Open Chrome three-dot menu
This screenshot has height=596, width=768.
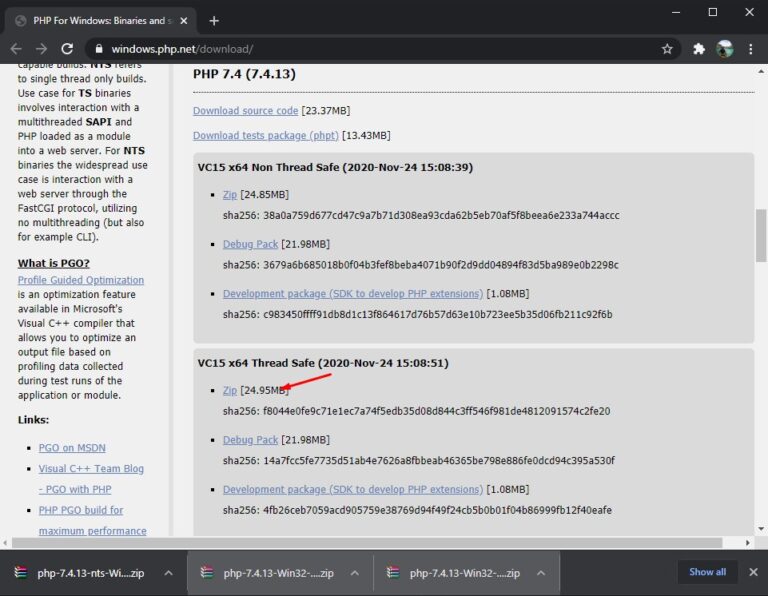(750, 49)
